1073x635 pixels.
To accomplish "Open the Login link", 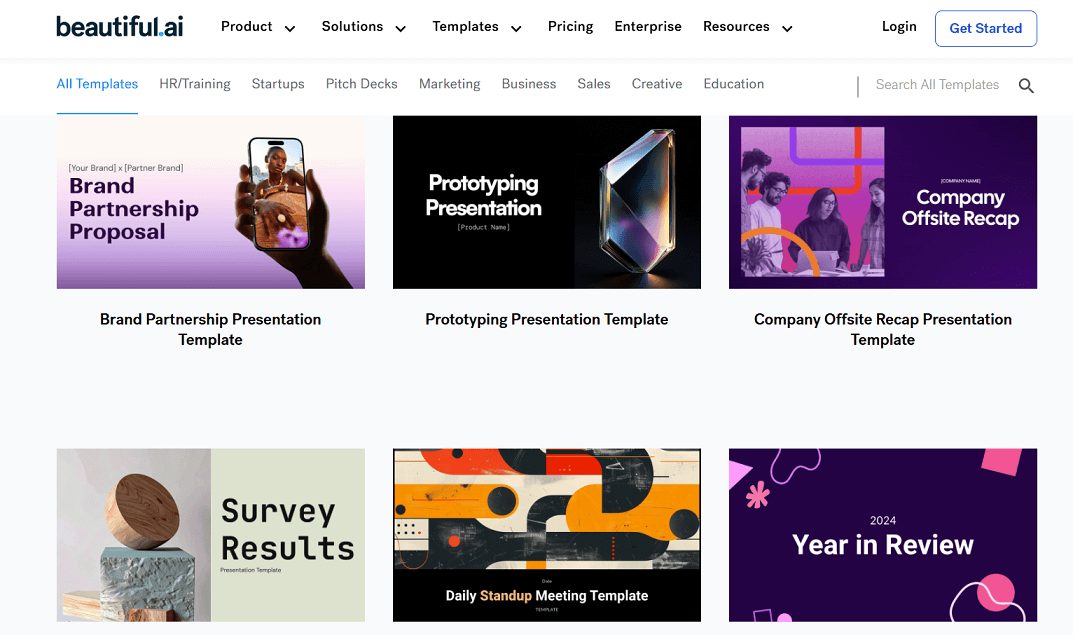I will click(x=899, y=27).
